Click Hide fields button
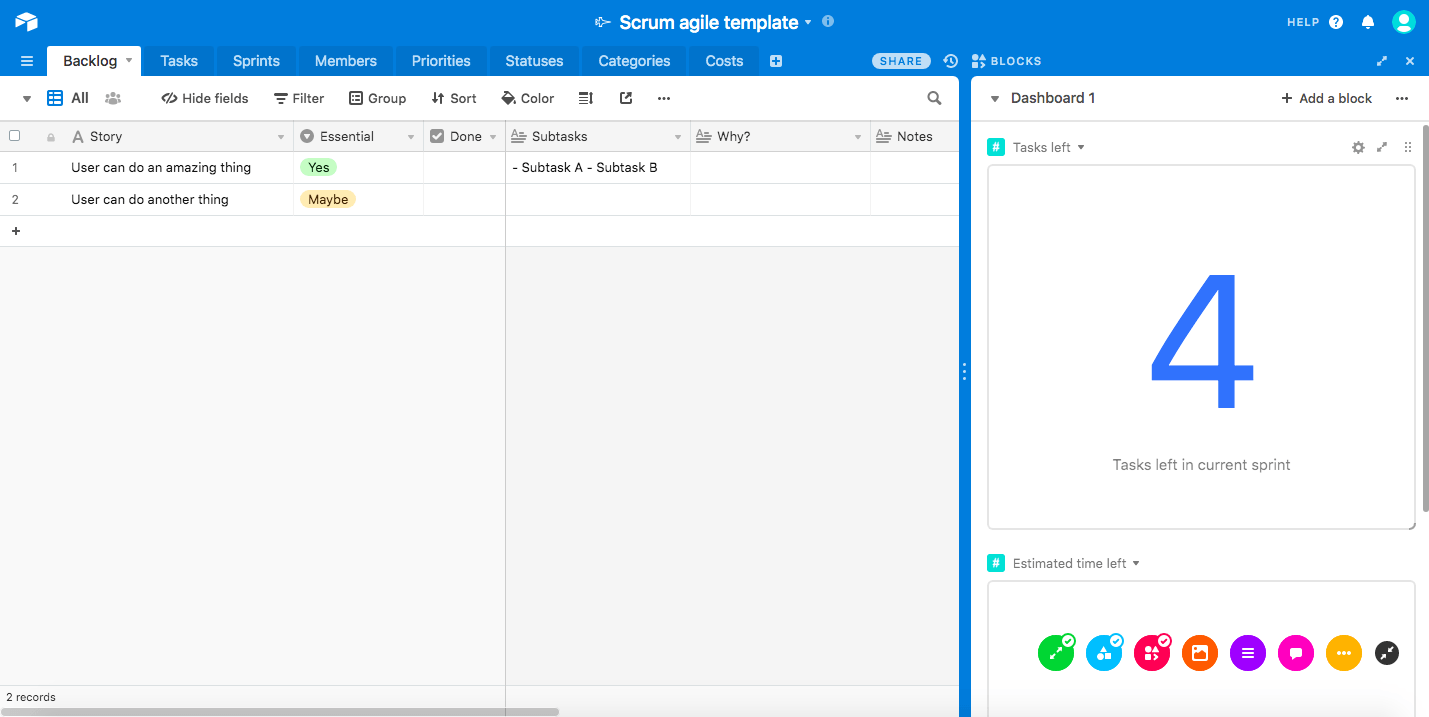 click(205, 98)
